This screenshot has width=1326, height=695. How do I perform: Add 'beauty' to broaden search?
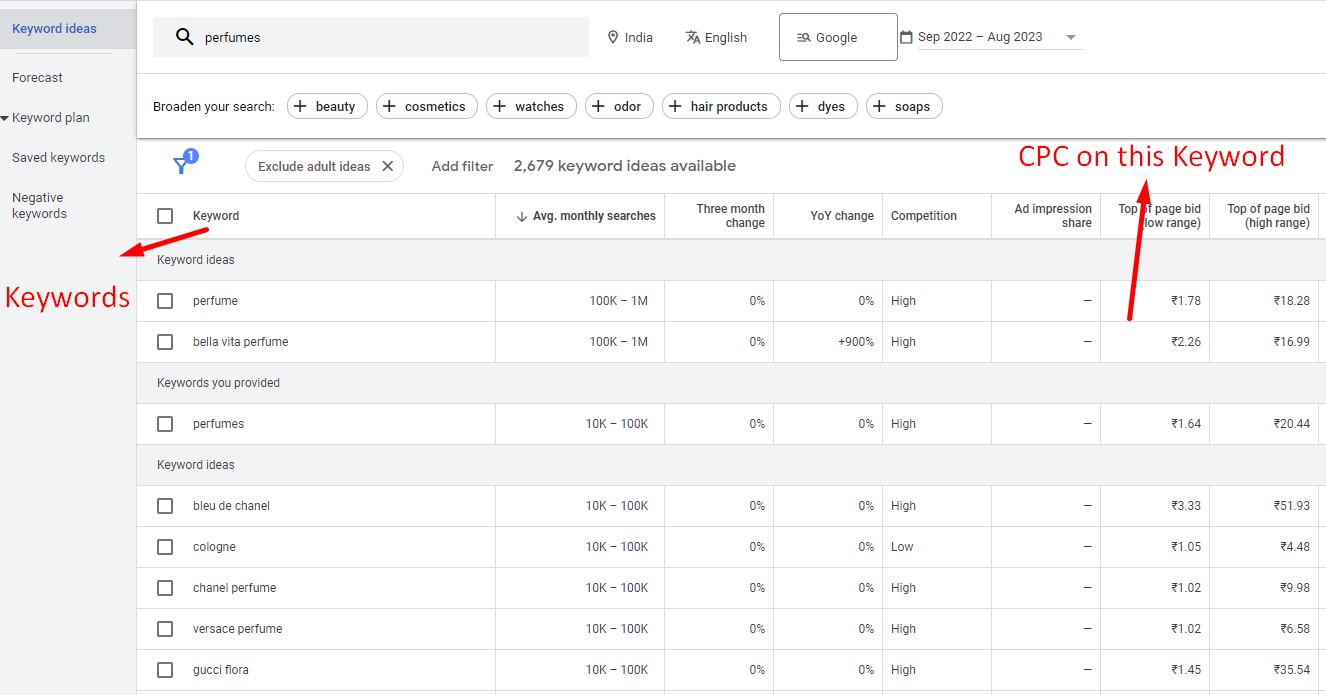click(x=327, y=106)
